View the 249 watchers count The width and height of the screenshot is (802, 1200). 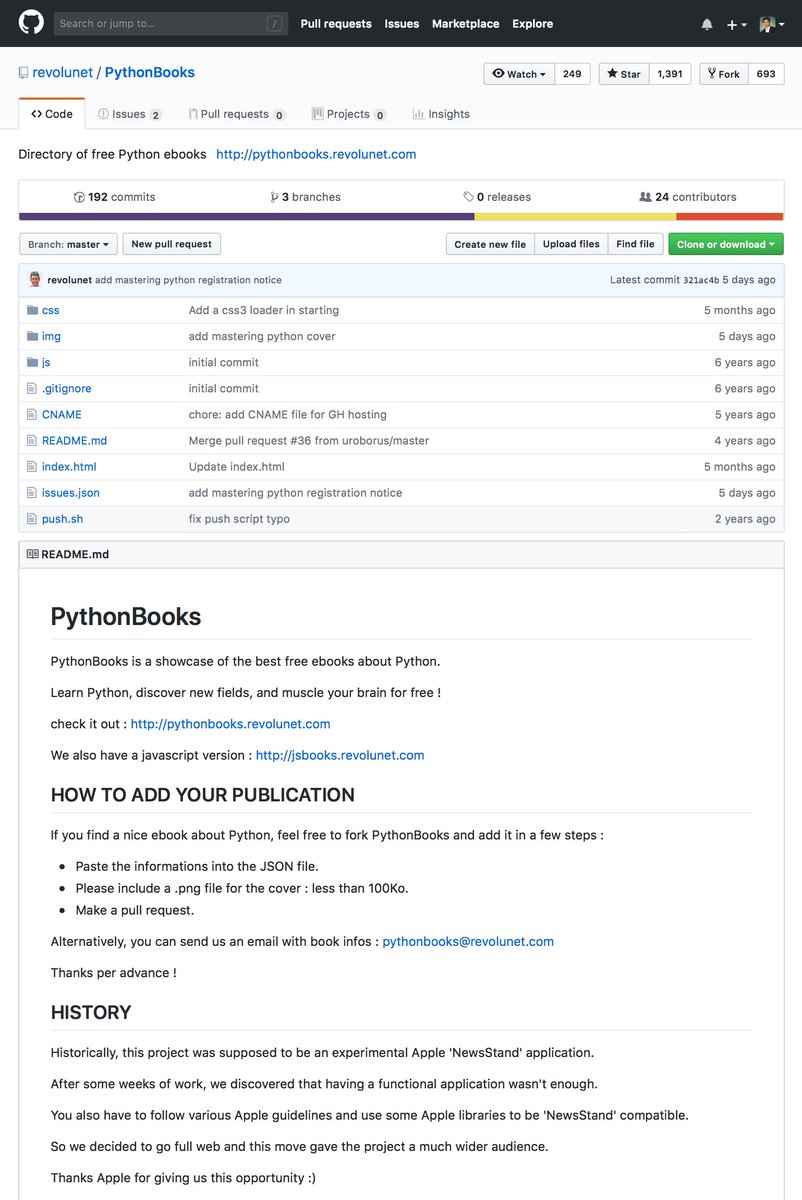(572, 74)
